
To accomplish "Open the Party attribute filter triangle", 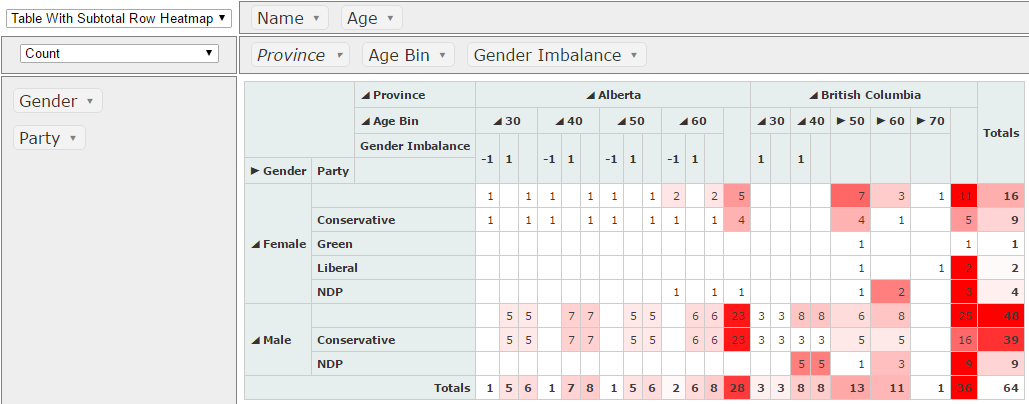I will (73, 138).
